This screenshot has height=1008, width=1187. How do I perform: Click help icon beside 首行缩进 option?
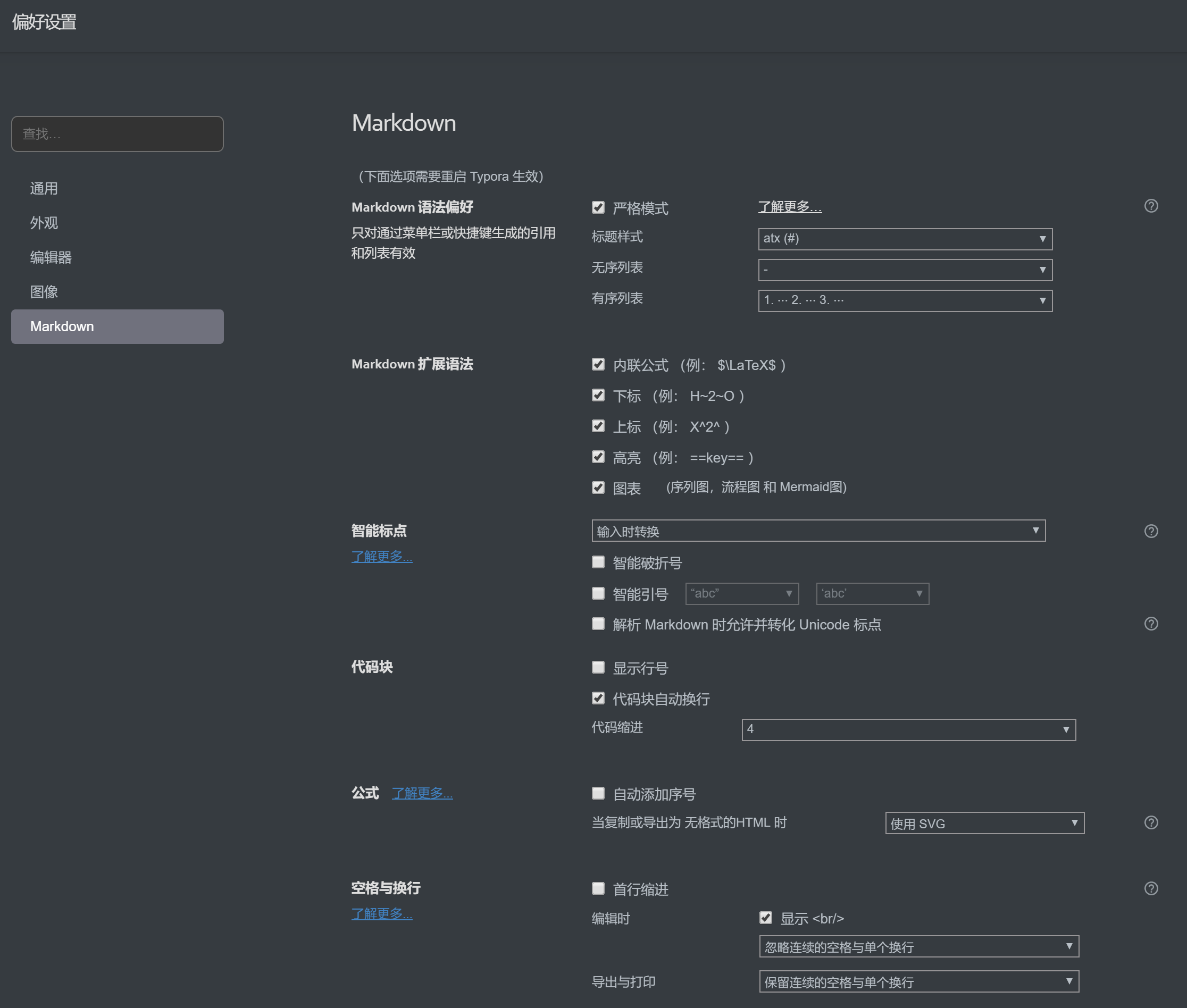coord(1150,888)
